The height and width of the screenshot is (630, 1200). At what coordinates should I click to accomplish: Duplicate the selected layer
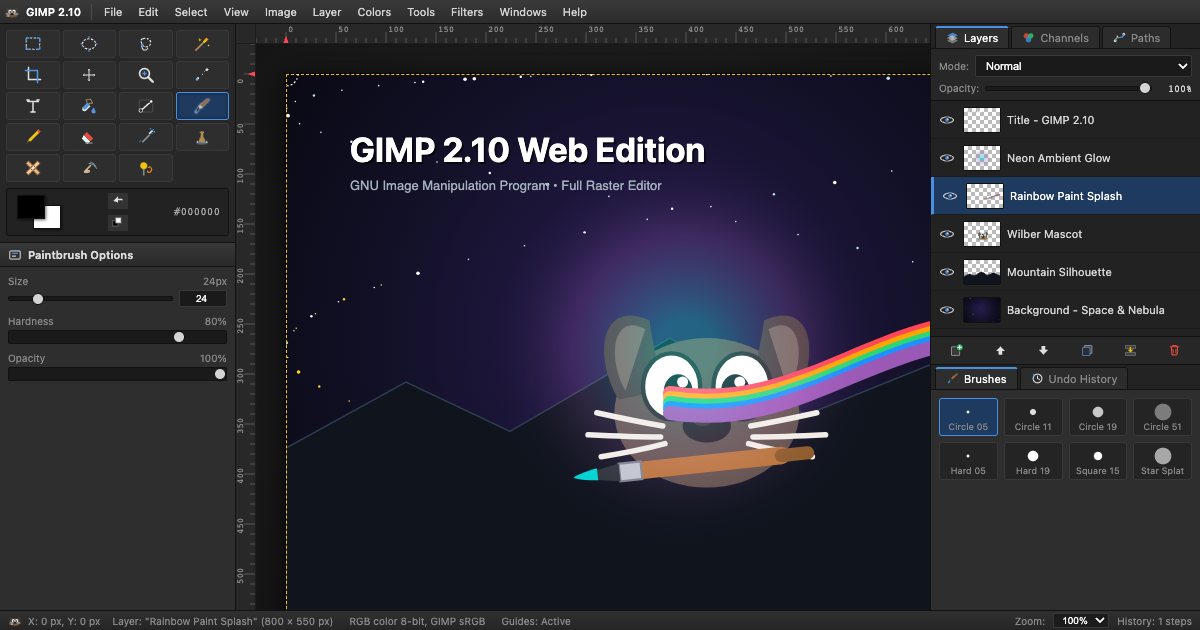1087,351
